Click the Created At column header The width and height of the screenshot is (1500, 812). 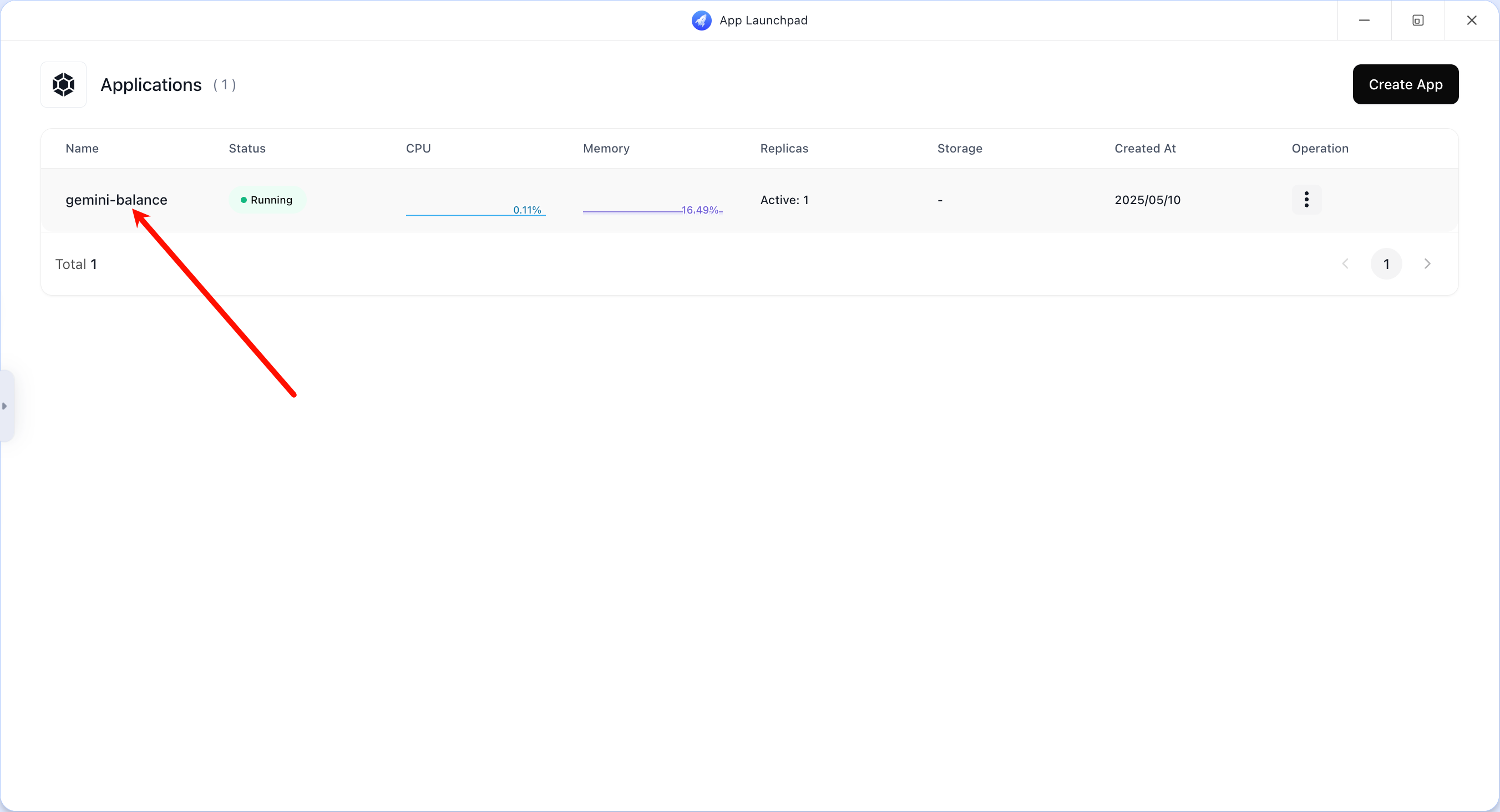point(1145,149)
